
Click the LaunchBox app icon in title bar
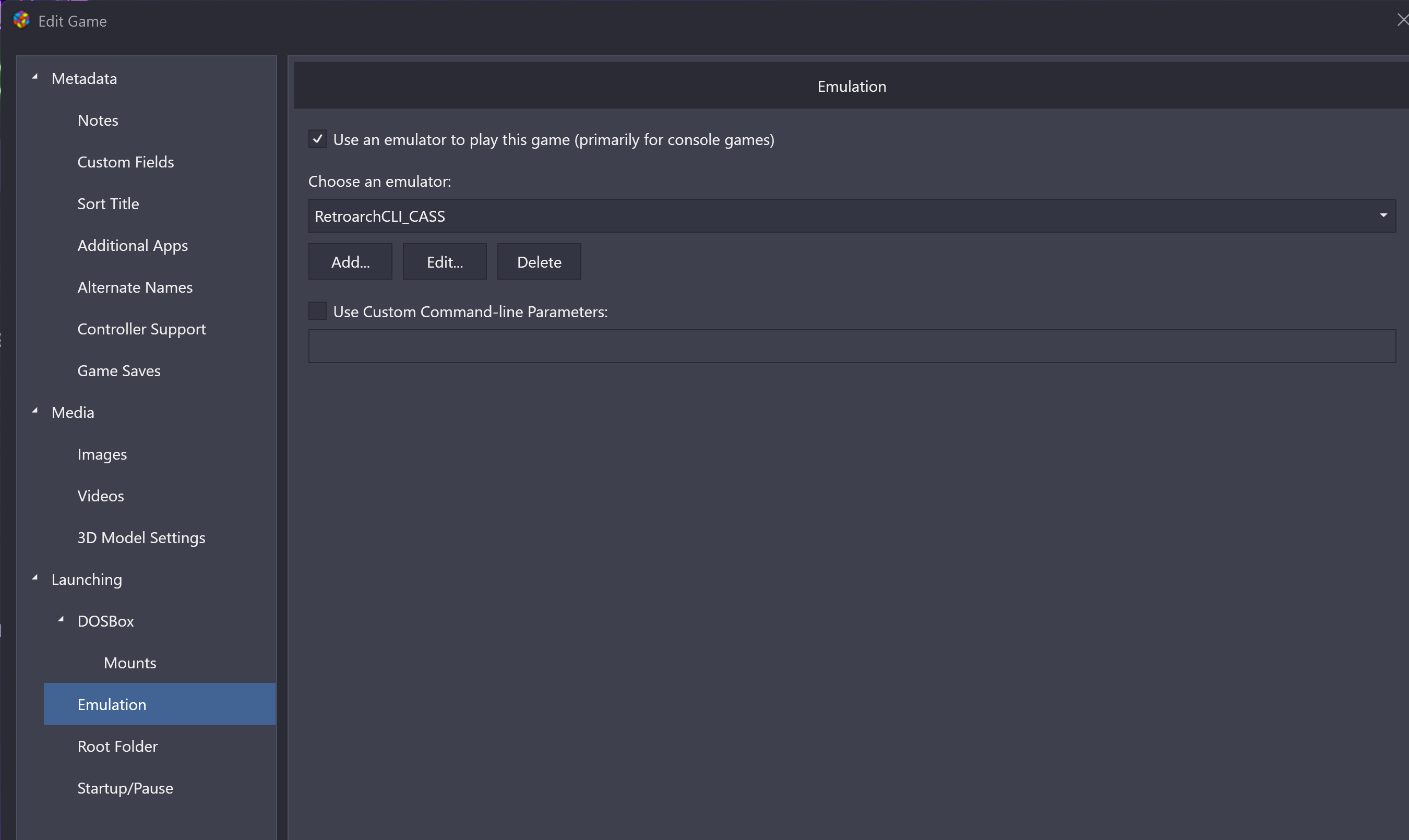pos(21,20)
